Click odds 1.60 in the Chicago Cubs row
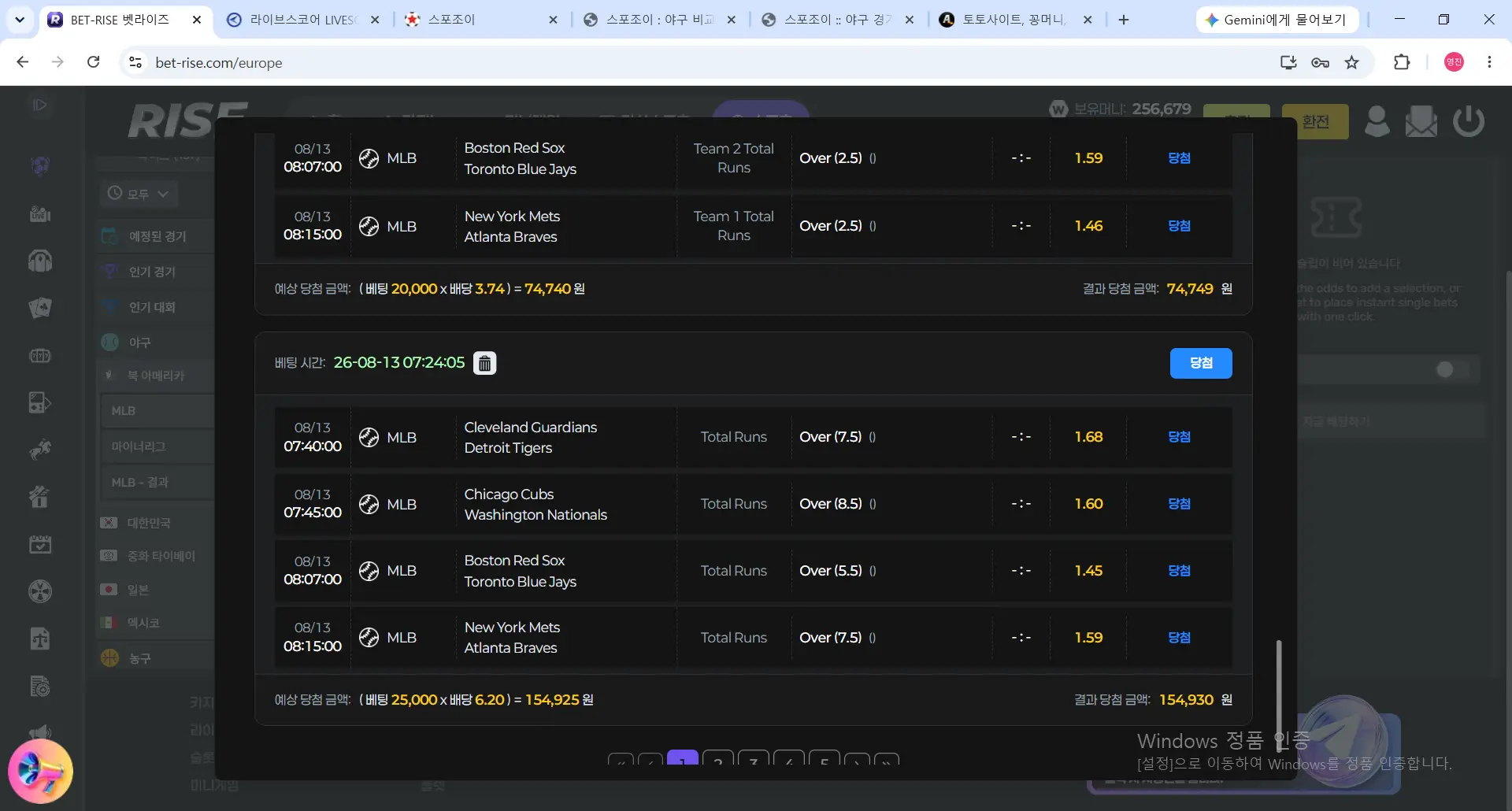This screenshot has width=1512, height=811. point(1088,504)
